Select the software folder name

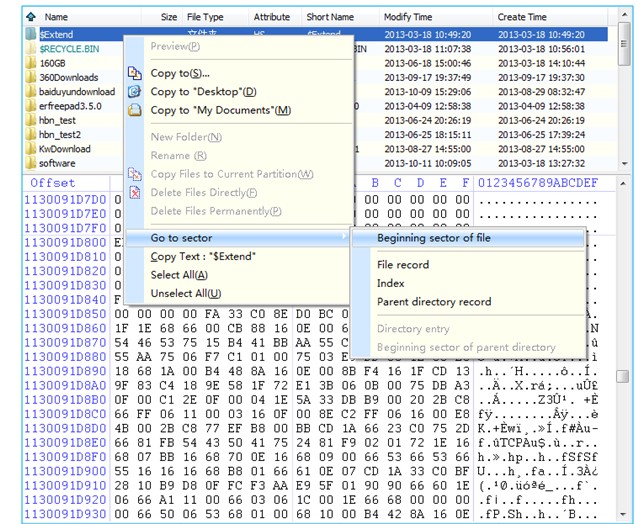coord(57,163)
